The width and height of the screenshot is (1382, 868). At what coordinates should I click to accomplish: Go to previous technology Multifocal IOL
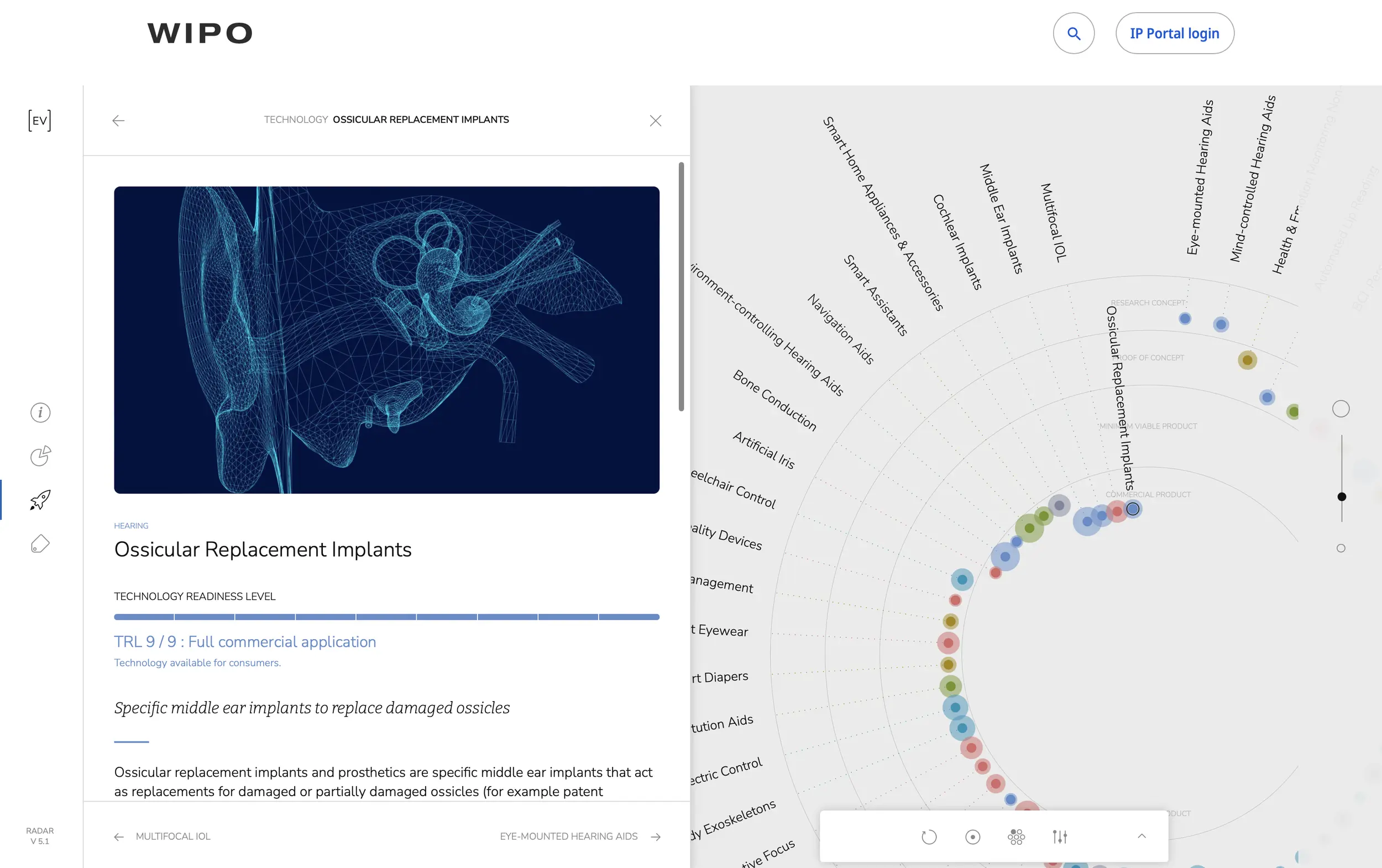163,836
